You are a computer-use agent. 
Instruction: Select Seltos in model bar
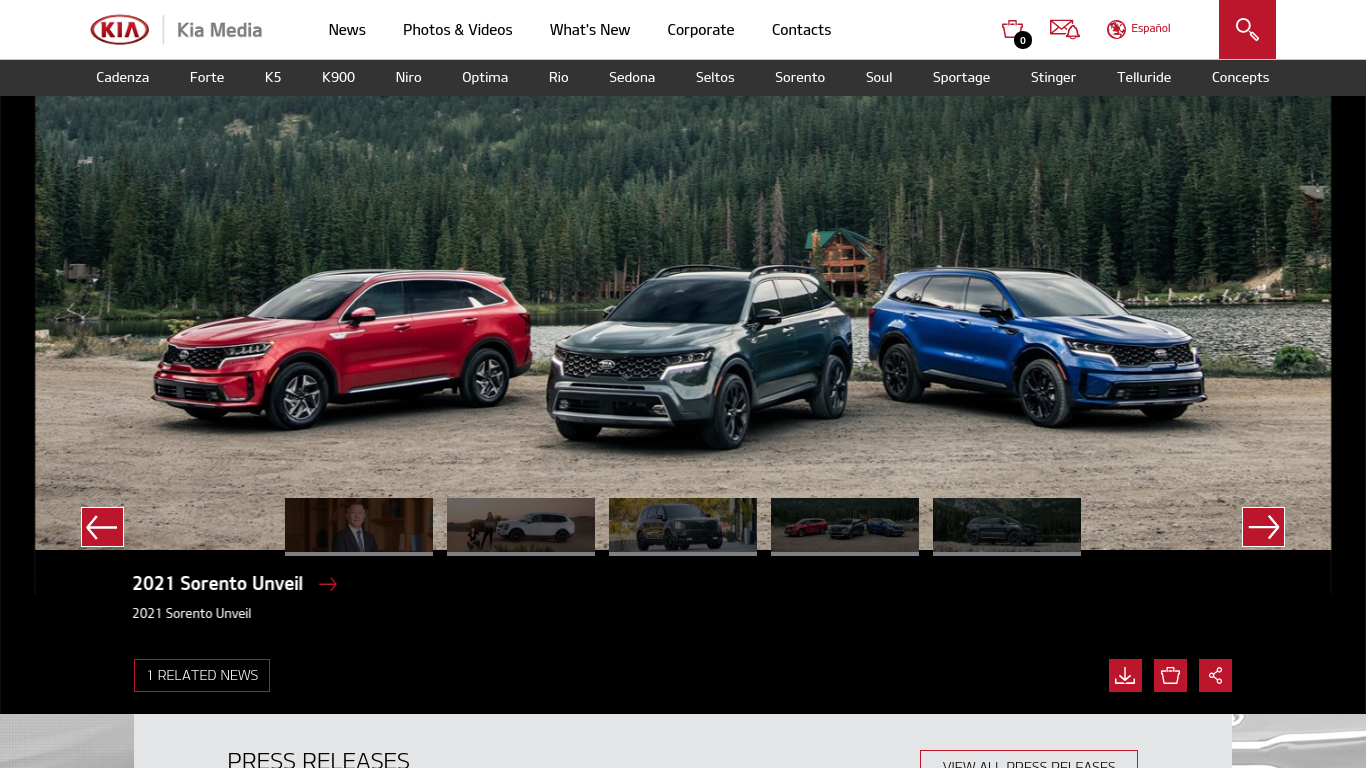click(715, 77)
